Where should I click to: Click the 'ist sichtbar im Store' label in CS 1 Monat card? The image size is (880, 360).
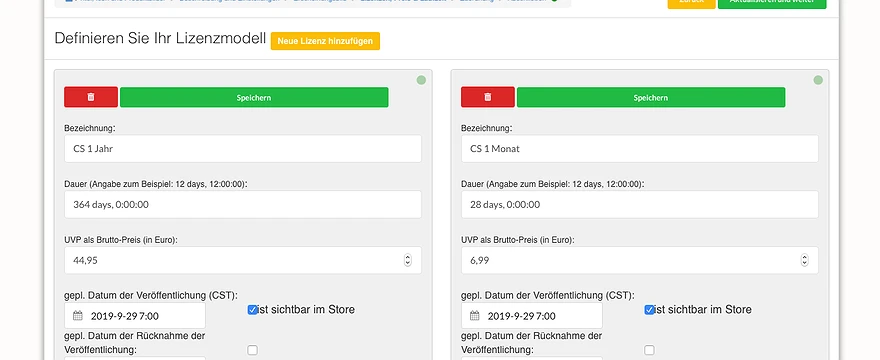pyautogui.click(x=703, y=309)
